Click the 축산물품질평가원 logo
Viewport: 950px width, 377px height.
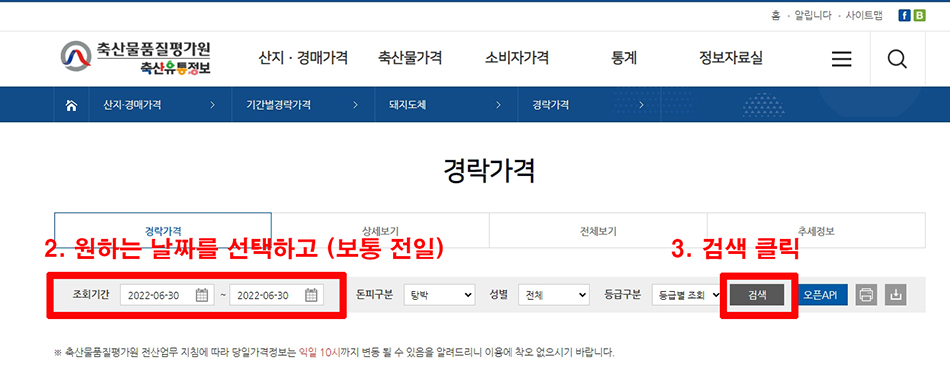pos(136,58)
